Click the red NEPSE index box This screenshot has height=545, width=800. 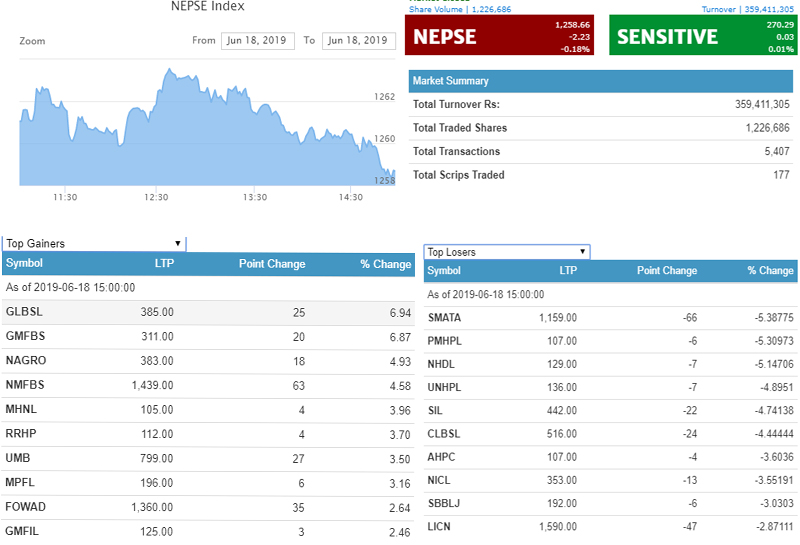coord(499,35)
